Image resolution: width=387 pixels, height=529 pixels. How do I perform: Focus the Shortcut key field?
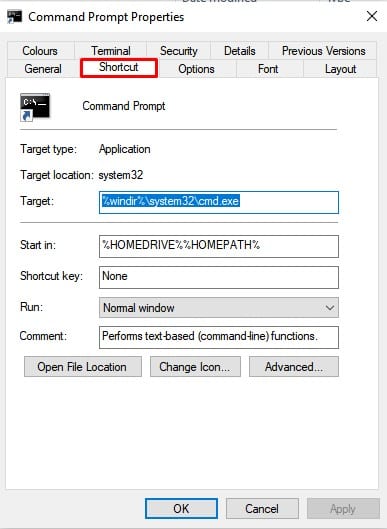(x=219, y=277)
